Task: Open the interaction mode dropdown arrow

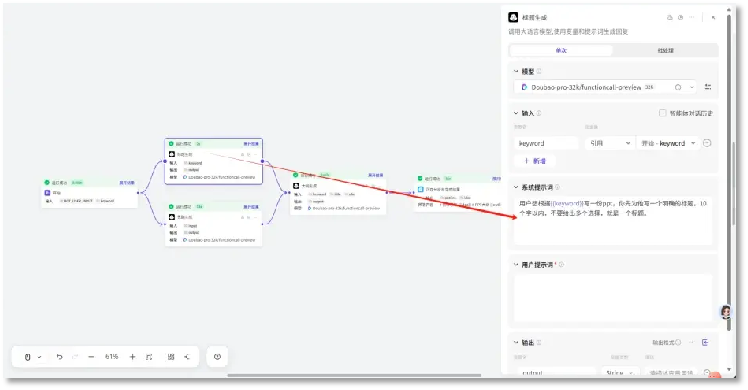Action: tap(40, 357)
